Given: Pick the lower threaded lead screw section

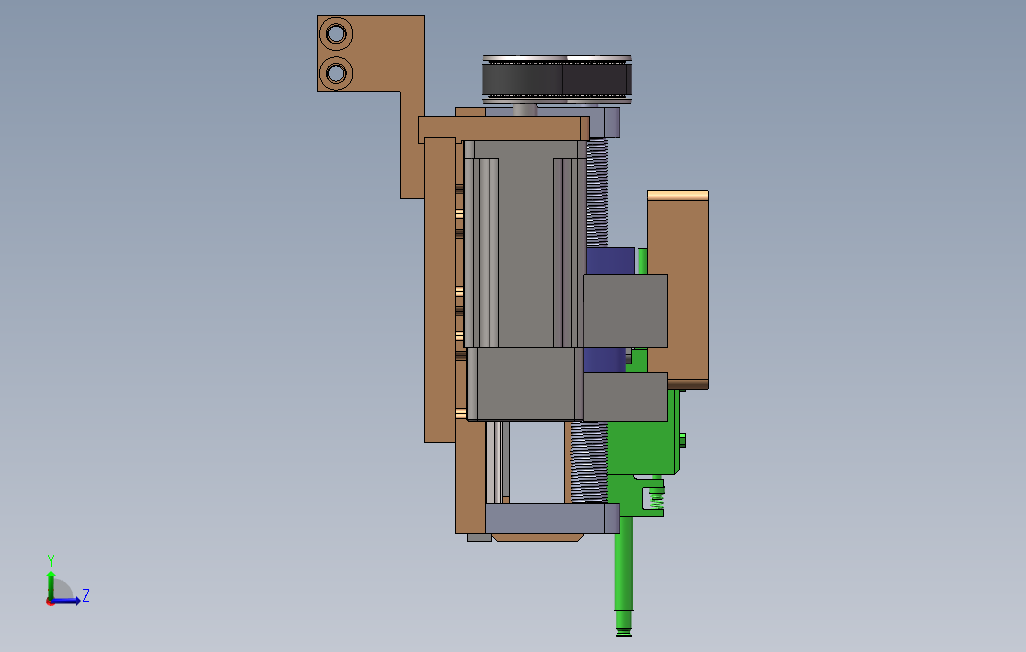Looking at the screenshot, I should pos(589,462).
